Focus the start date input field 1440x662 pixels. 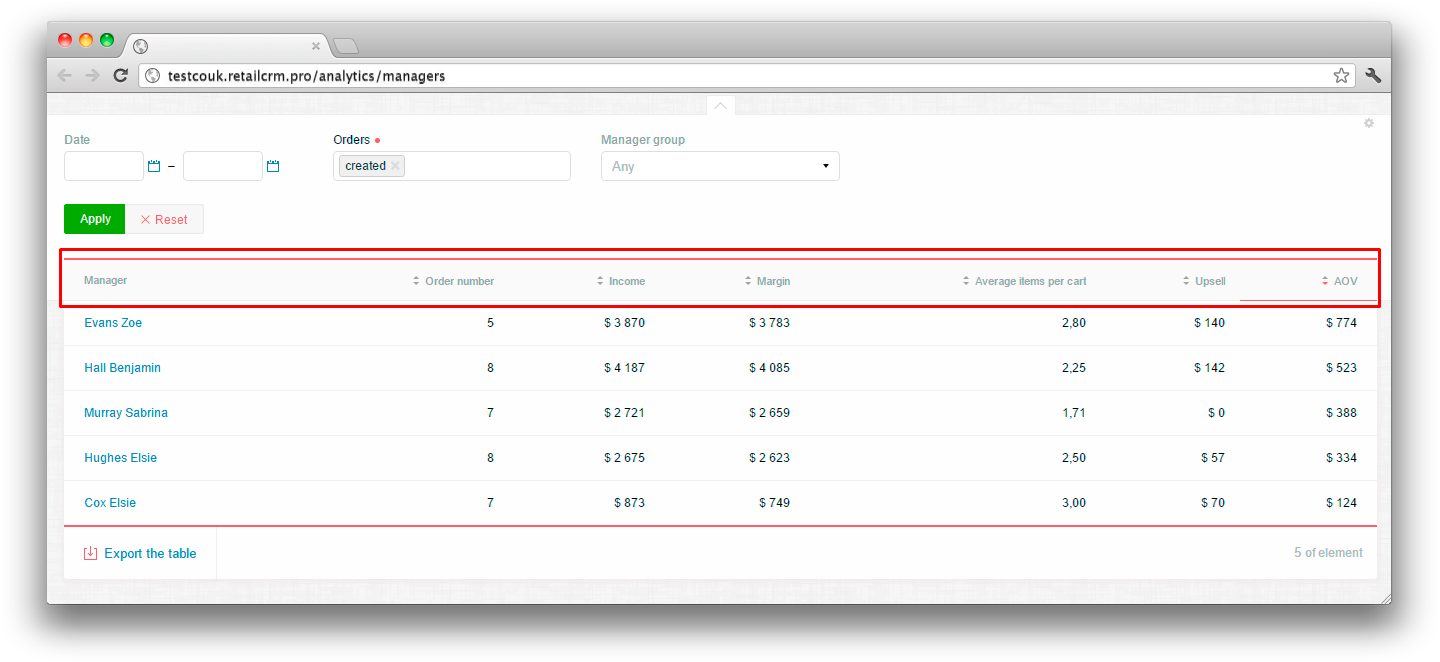tap(104, 166)
